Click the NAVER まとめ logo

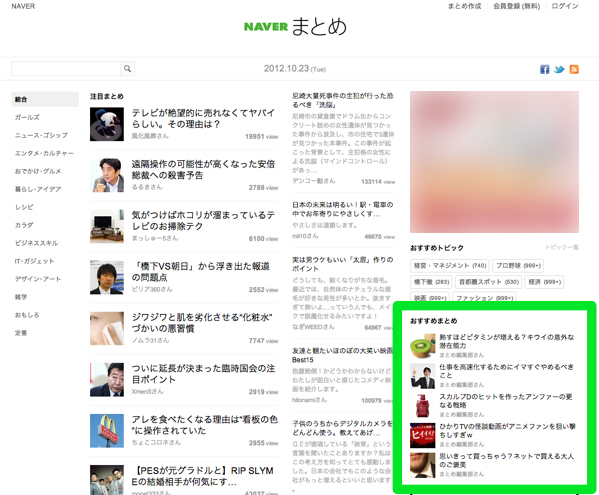[295, 26]
